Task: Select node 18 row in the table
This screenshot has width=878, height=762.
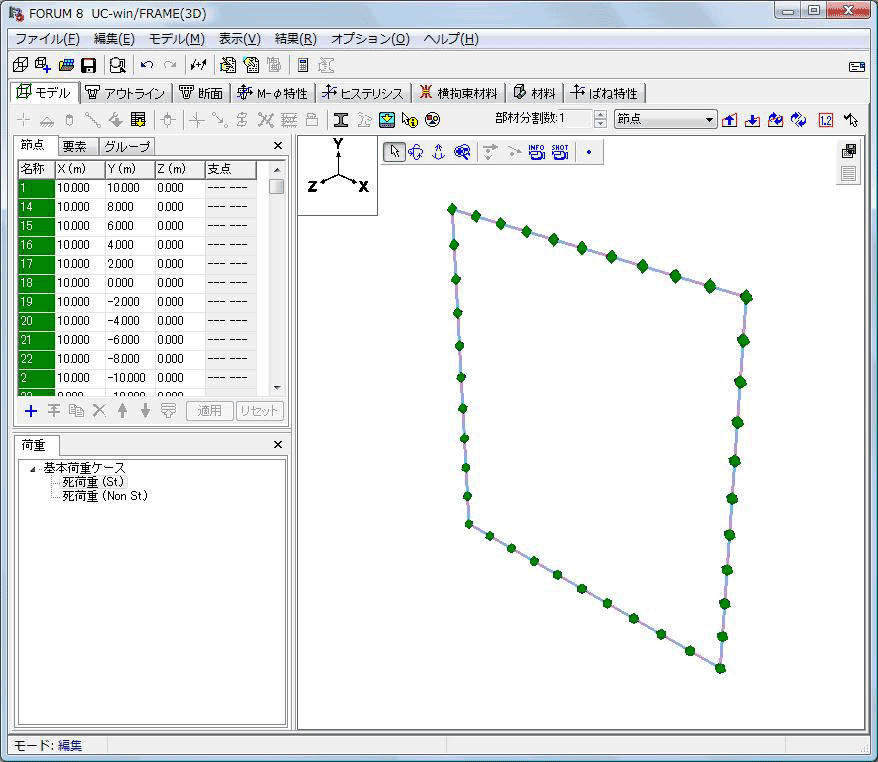Action: click(137, 283)
